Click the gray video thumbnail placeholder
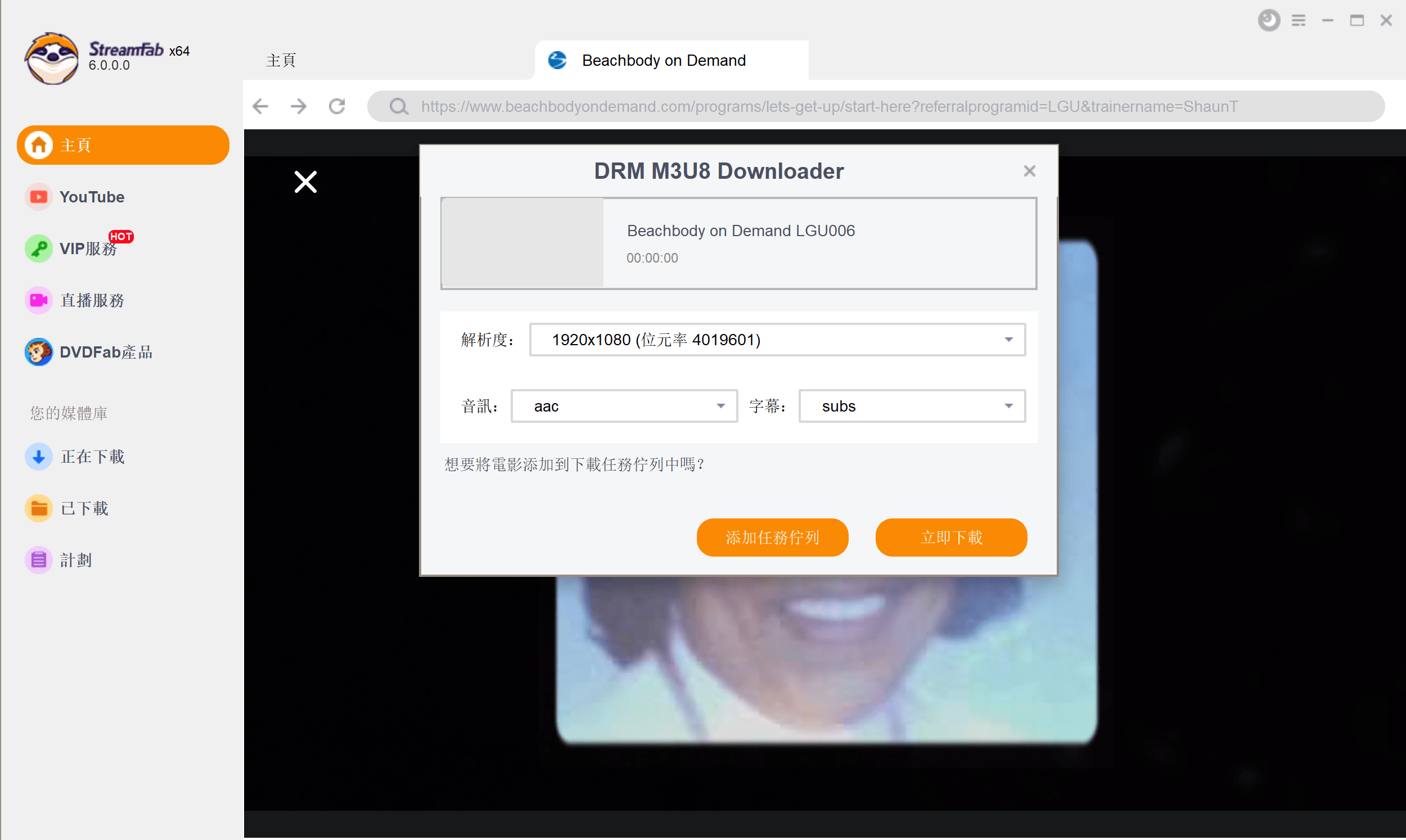The width and height of the screenshot is (1406, 840). pos(522,243)
